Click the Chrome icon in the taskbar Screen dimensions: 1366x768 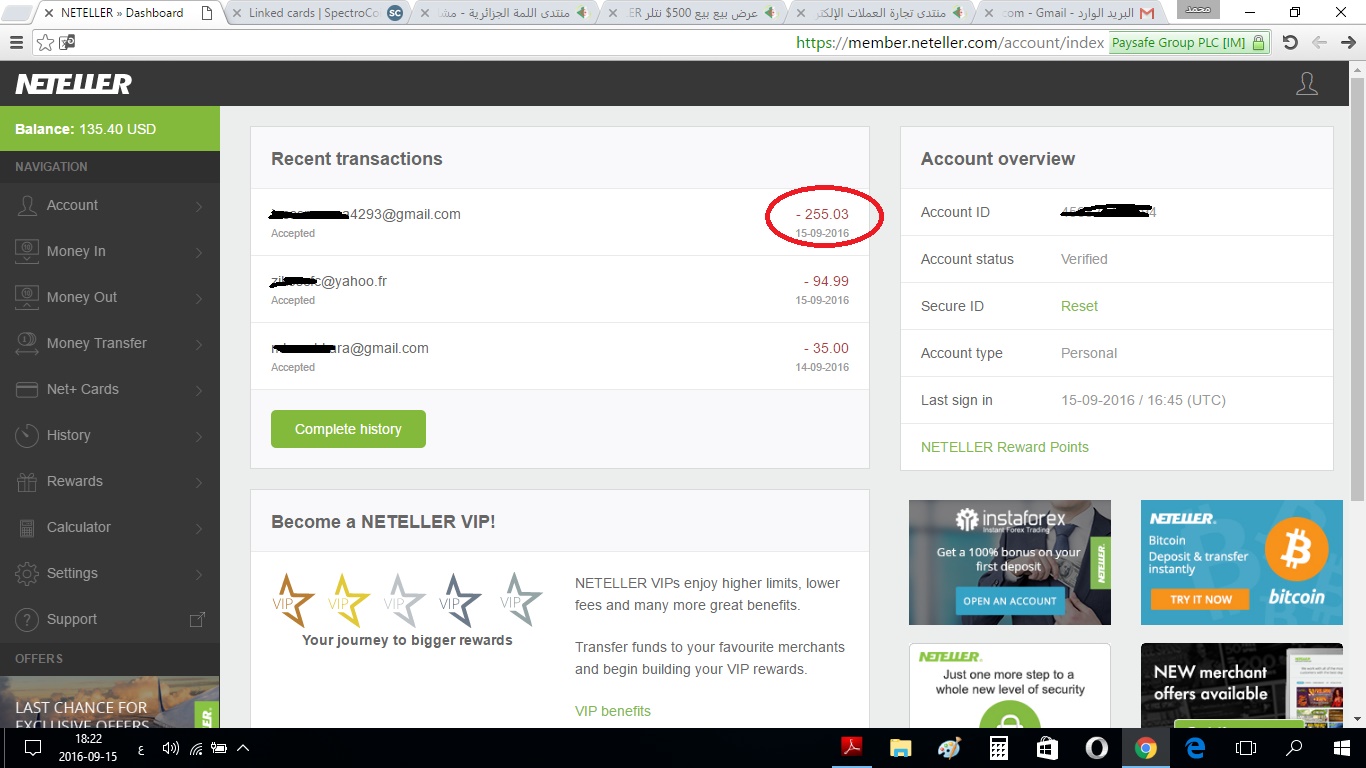coord(1146,748)
